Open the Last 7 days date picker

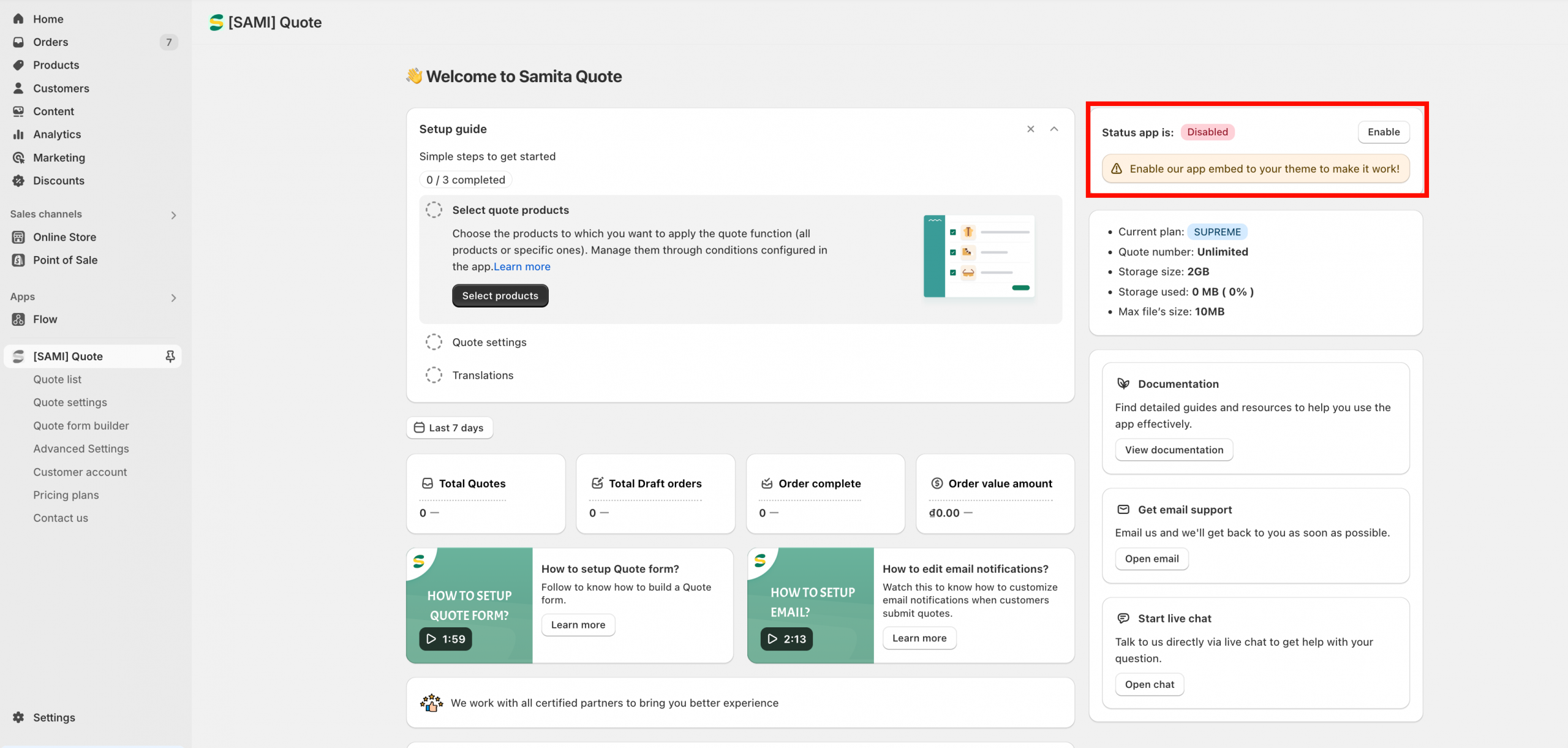(x=450, y=428)
